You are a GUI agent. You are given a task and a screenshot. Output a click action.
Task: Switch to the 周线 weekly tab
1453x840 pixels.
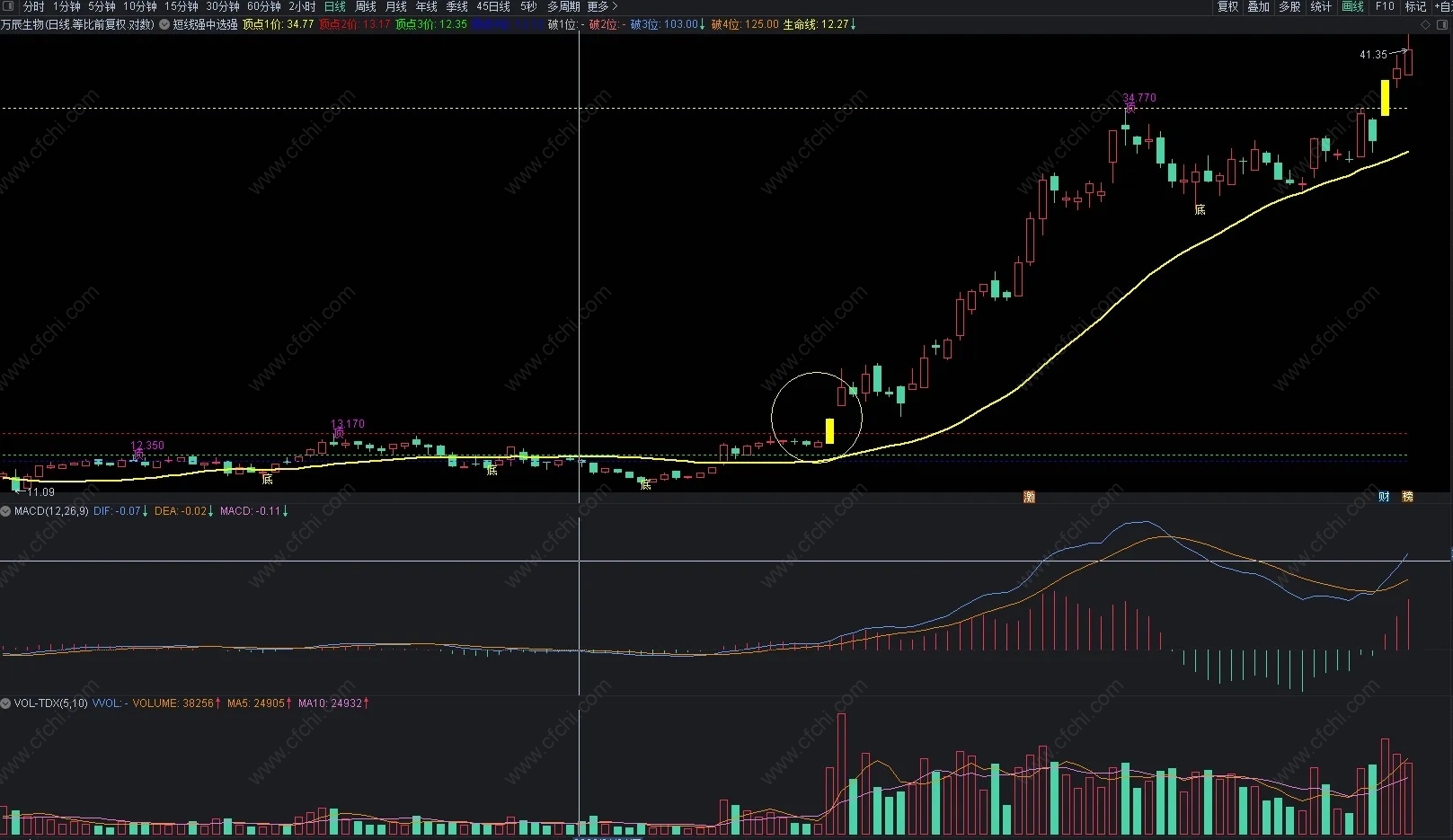click(x=366, y=6)
